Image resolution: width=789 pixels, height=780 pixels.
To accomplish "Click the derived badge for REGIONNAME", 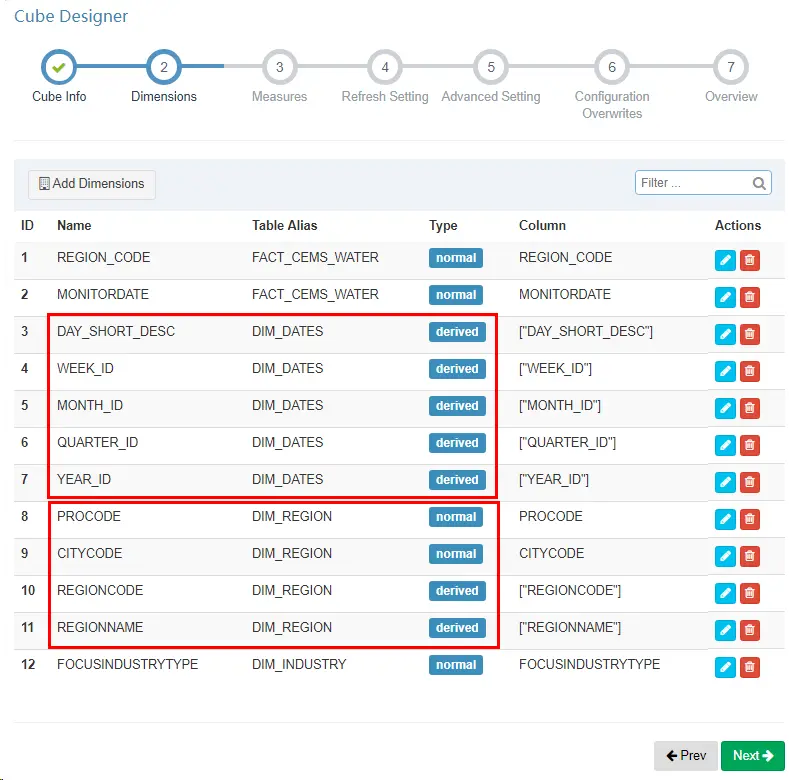I will (457, 628).
